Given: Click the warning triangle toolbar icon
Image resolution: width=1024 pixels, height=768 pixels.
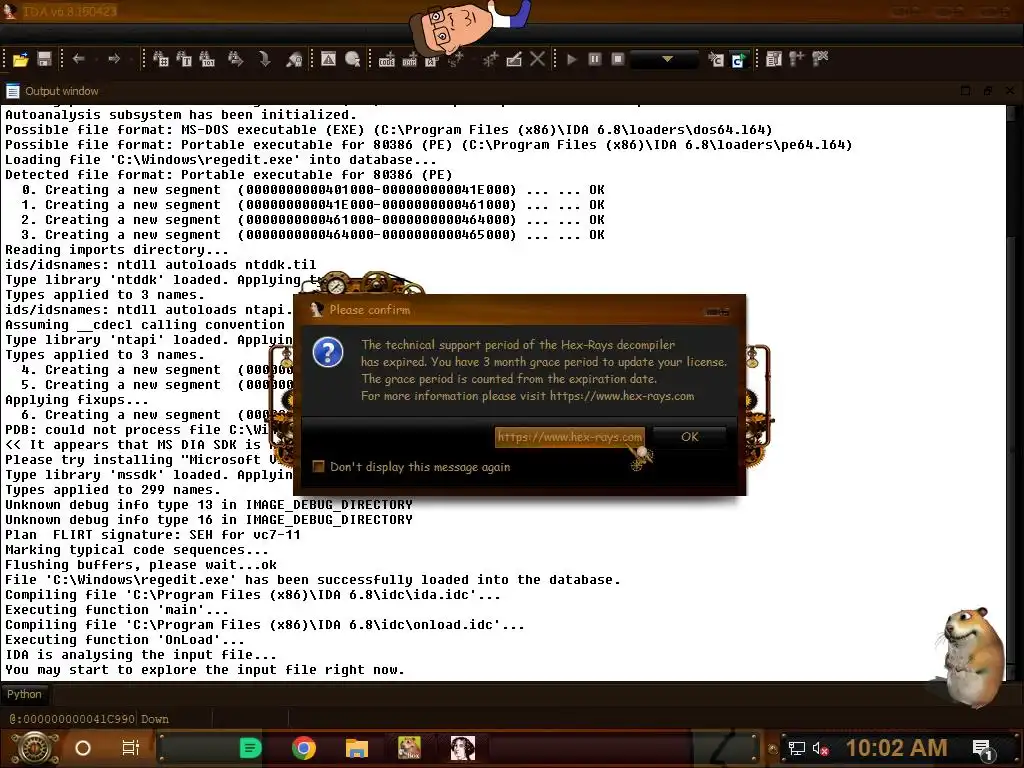Looking at the screenshot, I should point(328,59).
